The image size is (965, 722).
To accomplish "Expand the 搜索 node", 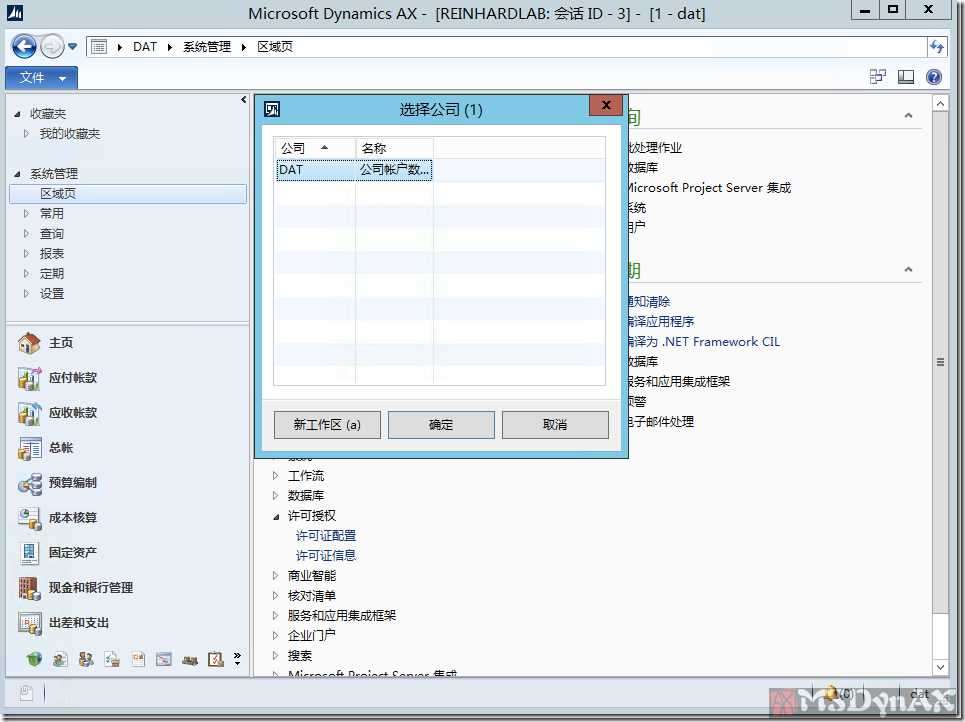I will point(276,655).
